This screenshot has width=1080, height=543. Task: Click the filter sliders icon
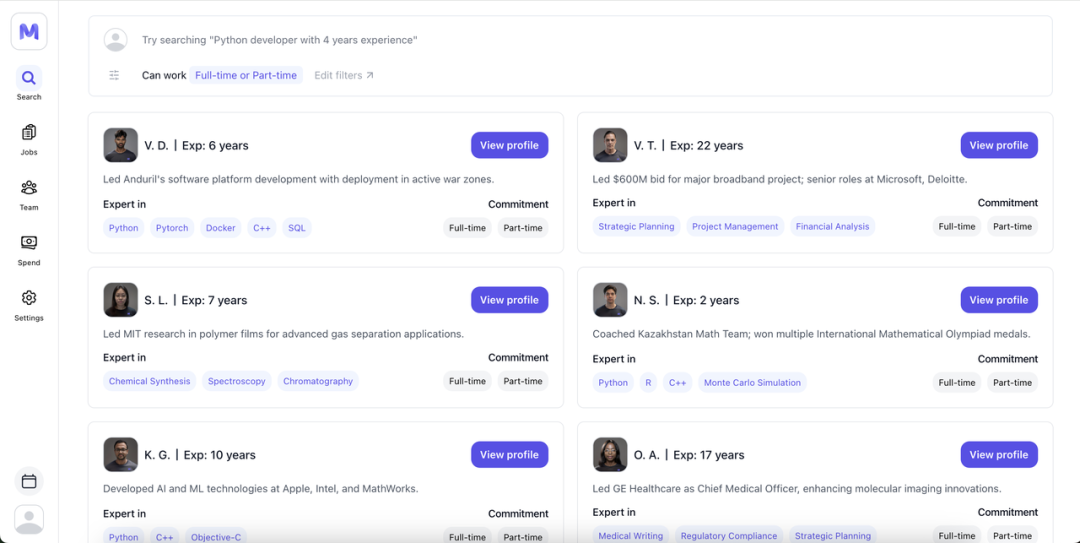114,75
